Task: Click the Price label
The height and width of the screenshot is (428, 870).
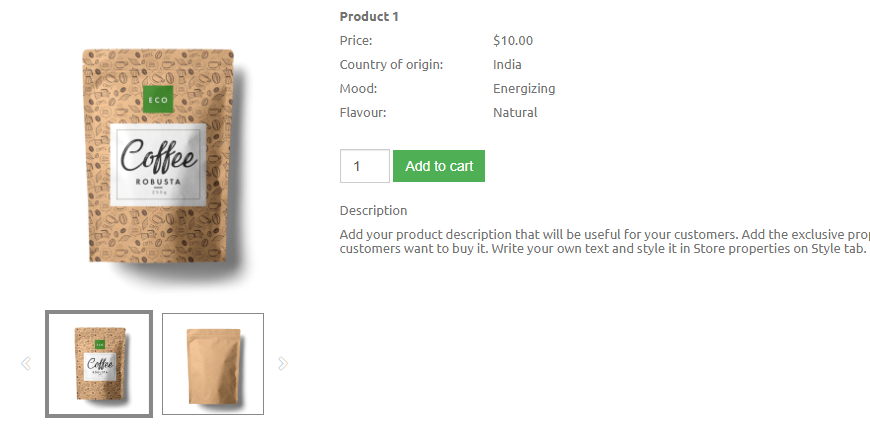Action: tap(356, 41)
